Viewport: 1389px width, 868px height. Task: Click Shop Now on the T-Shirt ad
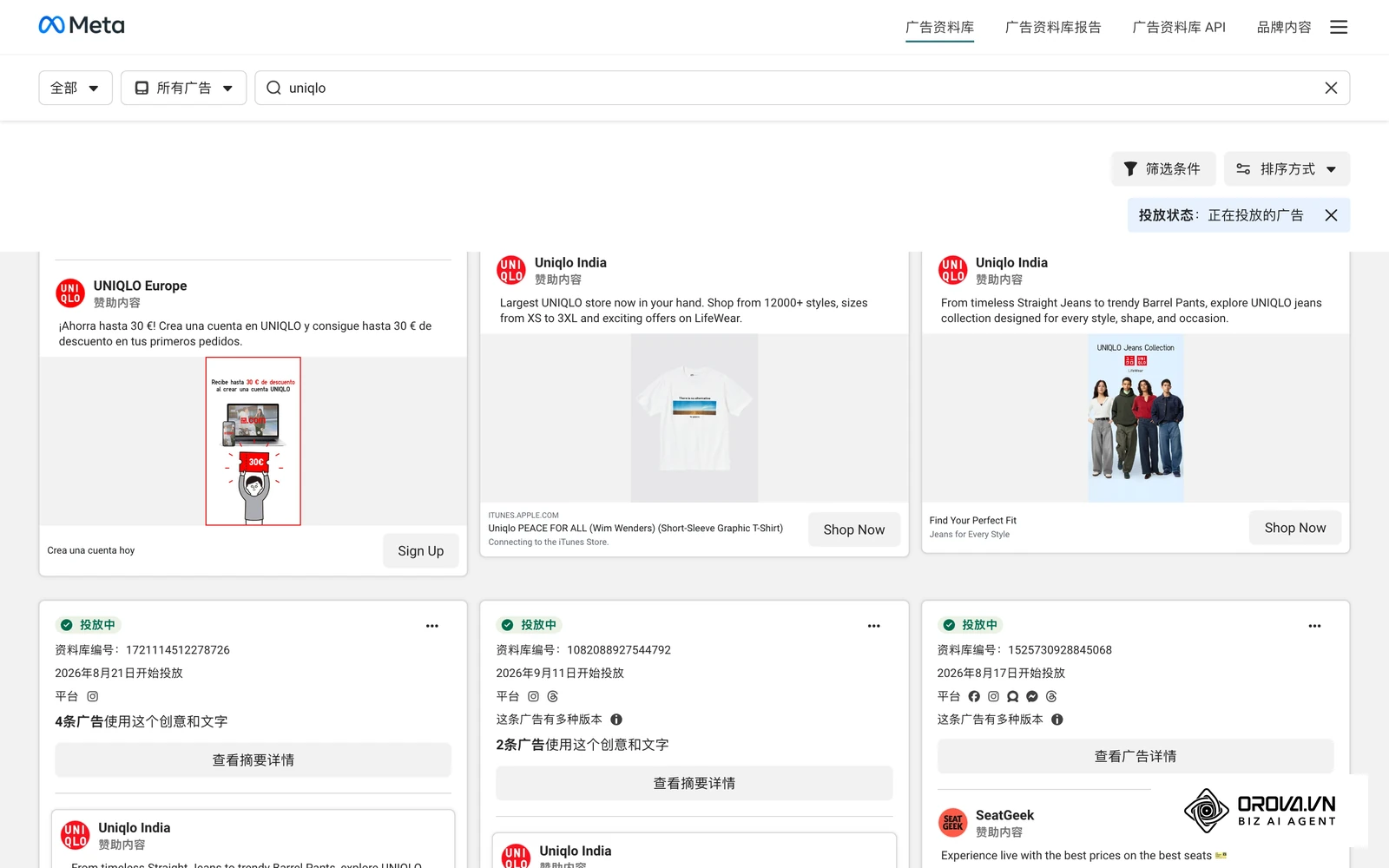pos(854,529)
